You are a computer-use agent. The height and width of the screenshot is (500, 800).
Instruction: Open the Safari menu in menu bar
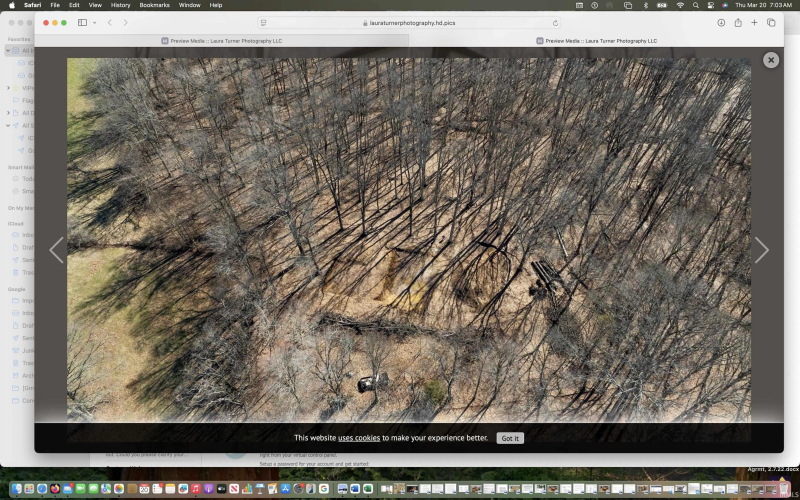pos(33,5)
